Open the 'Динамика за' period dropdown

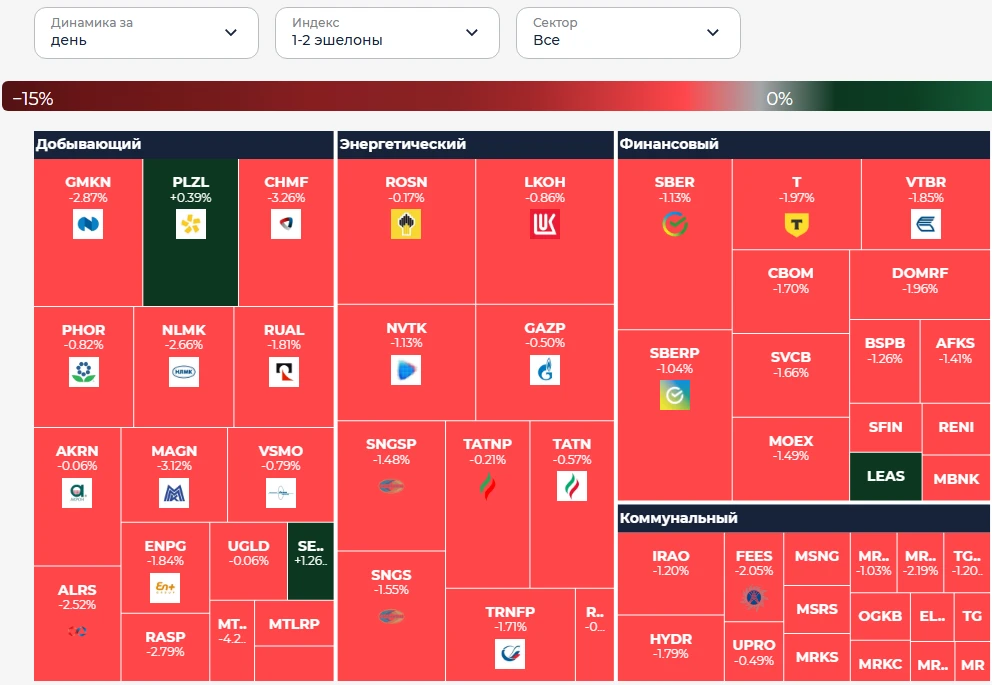point(146,33)
